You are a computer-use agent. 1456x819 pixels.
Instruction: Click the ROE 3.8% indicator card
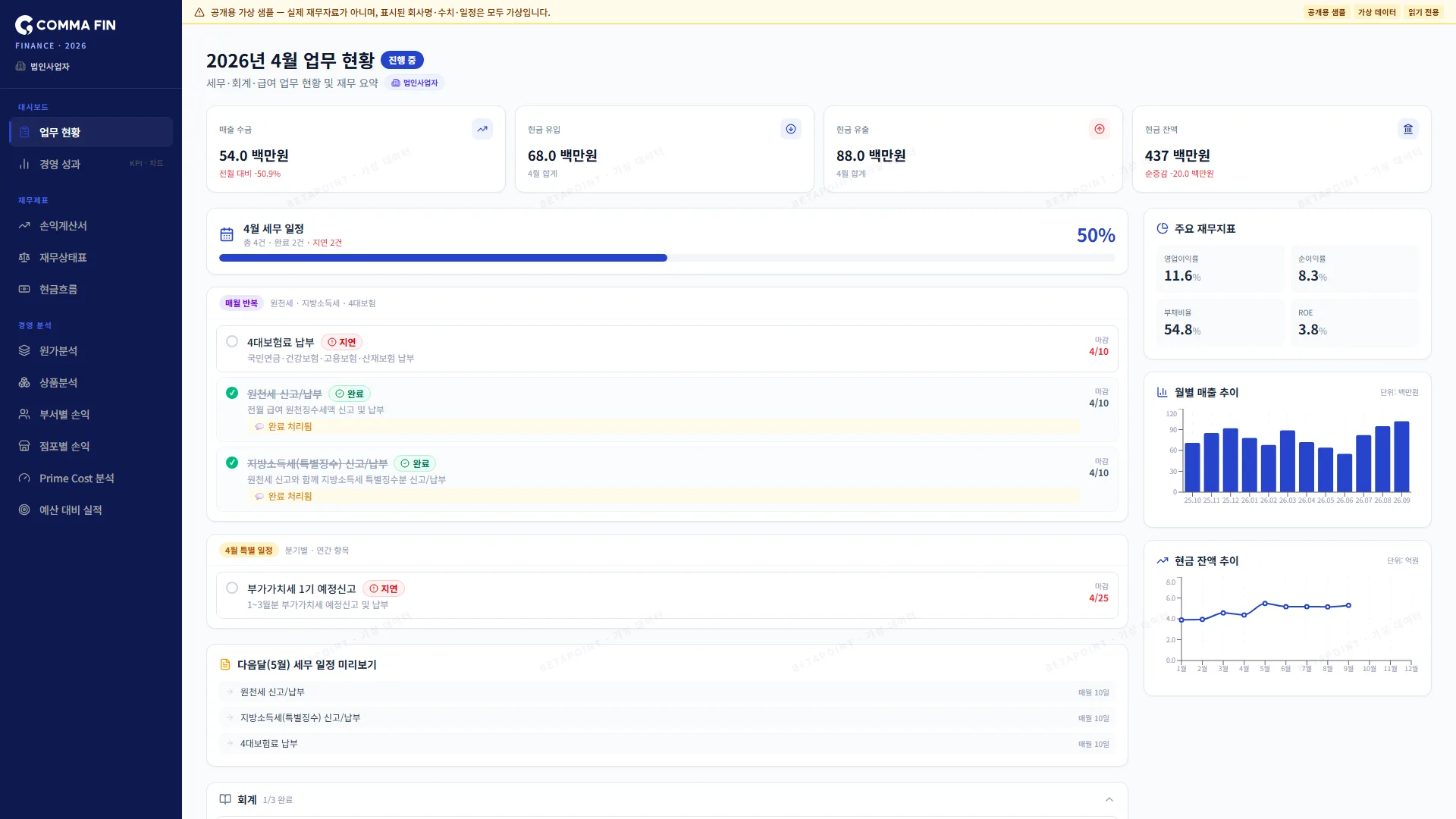[1354, 323]
